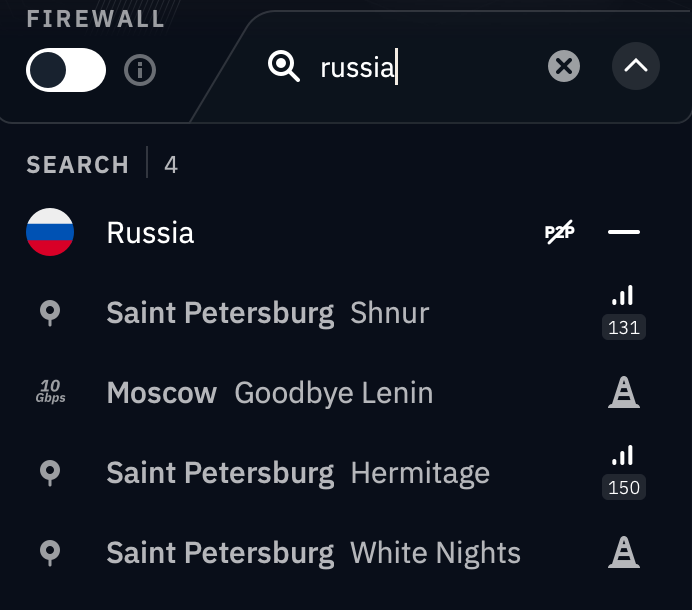Click the crossed-out P2P icon
The height and width of the screenshot is (610, 692).
[x=560, y=233]
